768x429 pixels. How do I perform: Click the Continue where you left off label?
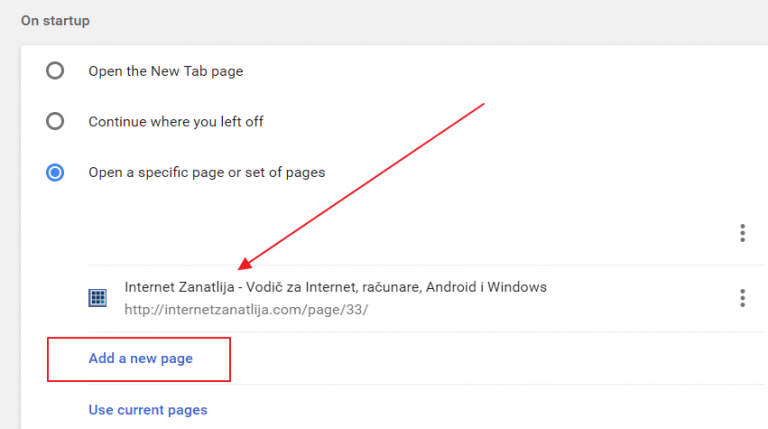click(176, 121)
